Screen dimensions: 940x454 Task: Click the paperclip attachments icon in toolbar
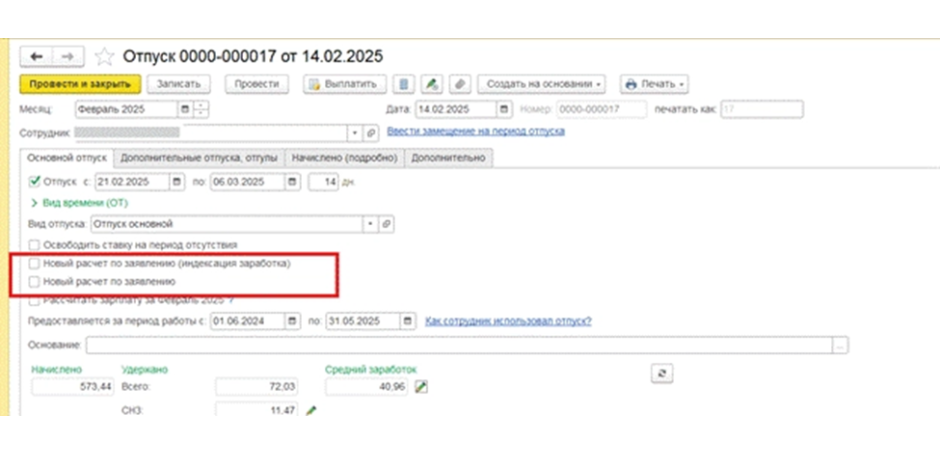pyautogui.click(x=460, y=84)
